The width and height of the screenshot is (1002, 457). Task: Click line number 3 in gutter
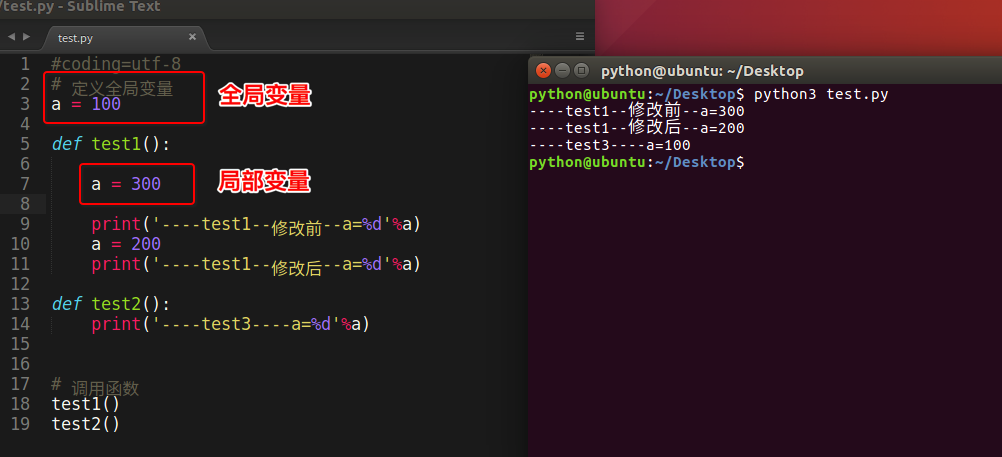point(24,104)
